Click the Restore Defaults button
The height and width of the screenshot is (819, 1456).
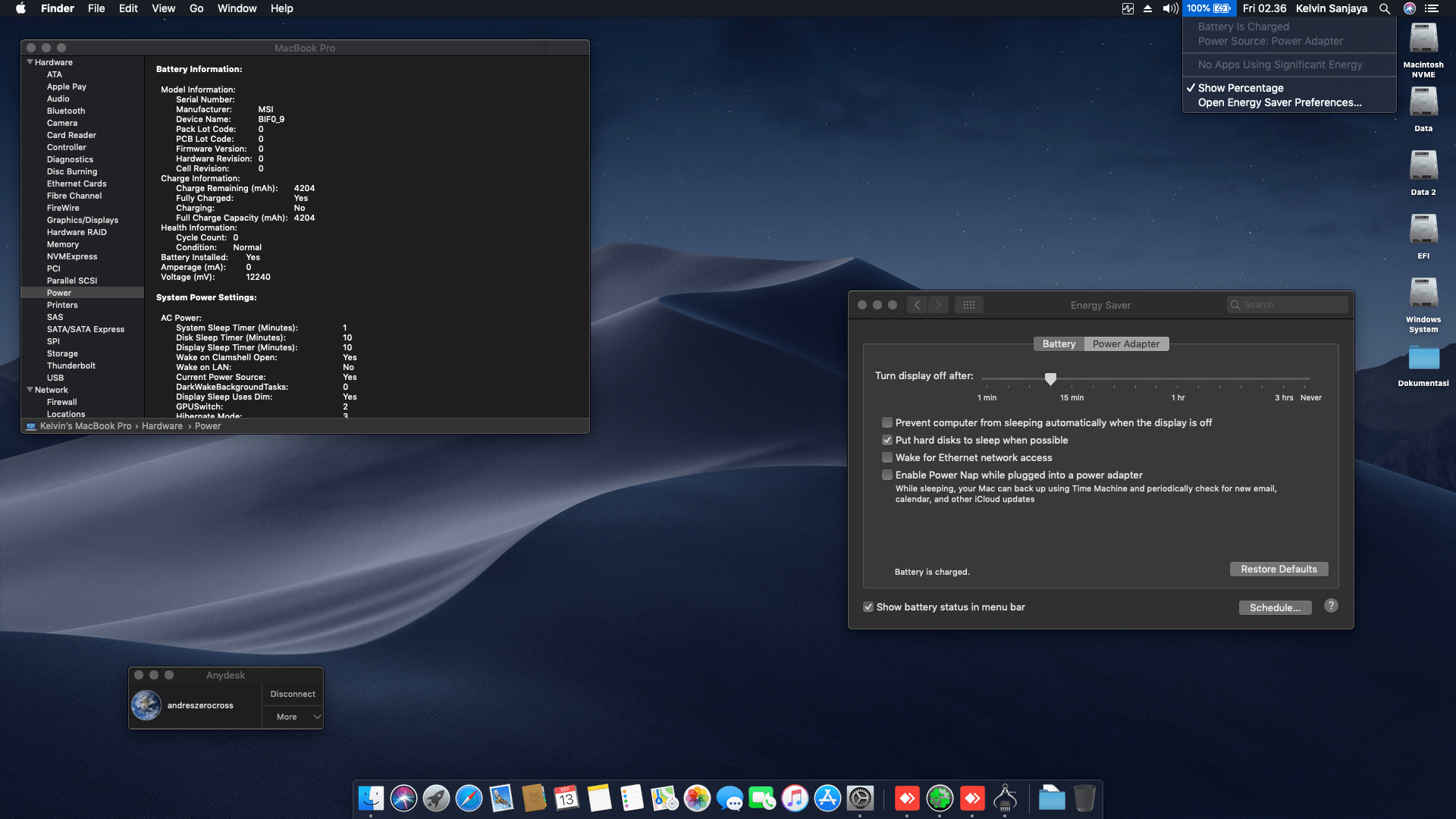pyautogui.click(x=1279, y=569)
